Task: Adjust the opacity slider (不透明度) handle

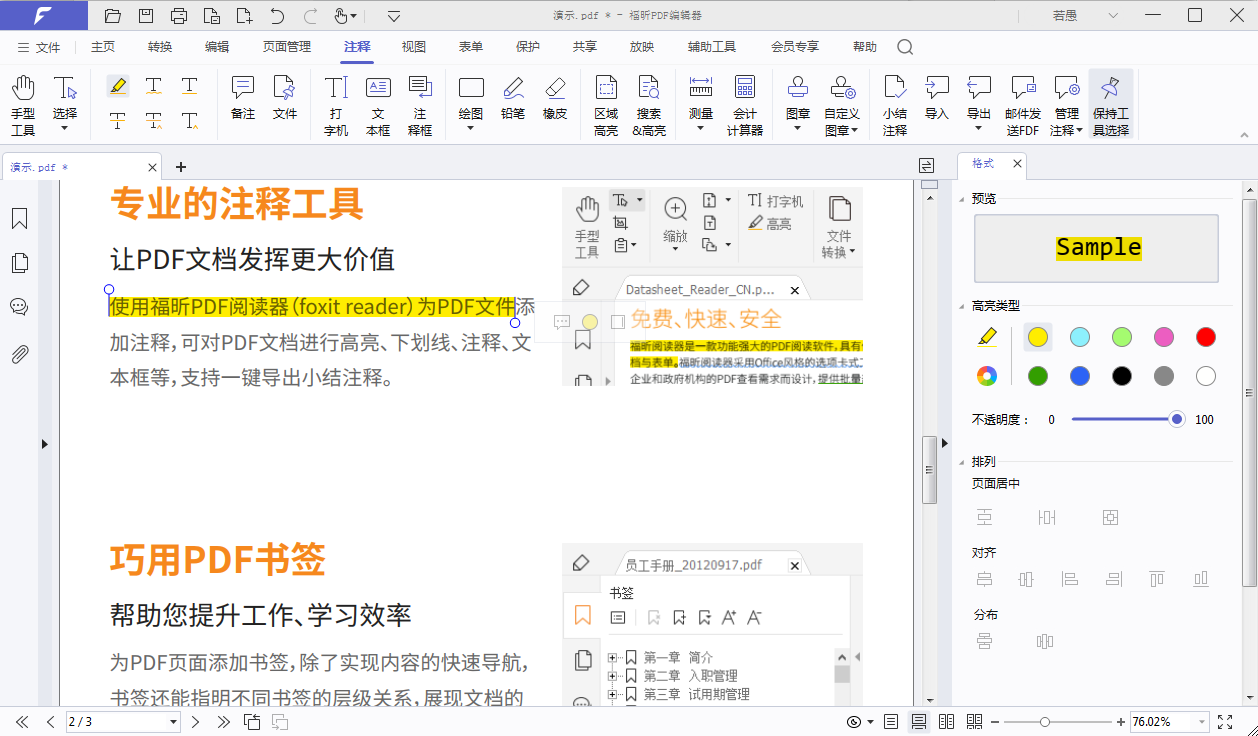Action: 1177,419
